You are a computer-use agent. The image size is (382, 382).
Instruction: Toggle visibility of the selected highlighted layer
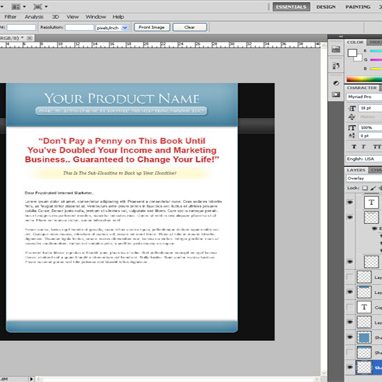tap(350, 367)
